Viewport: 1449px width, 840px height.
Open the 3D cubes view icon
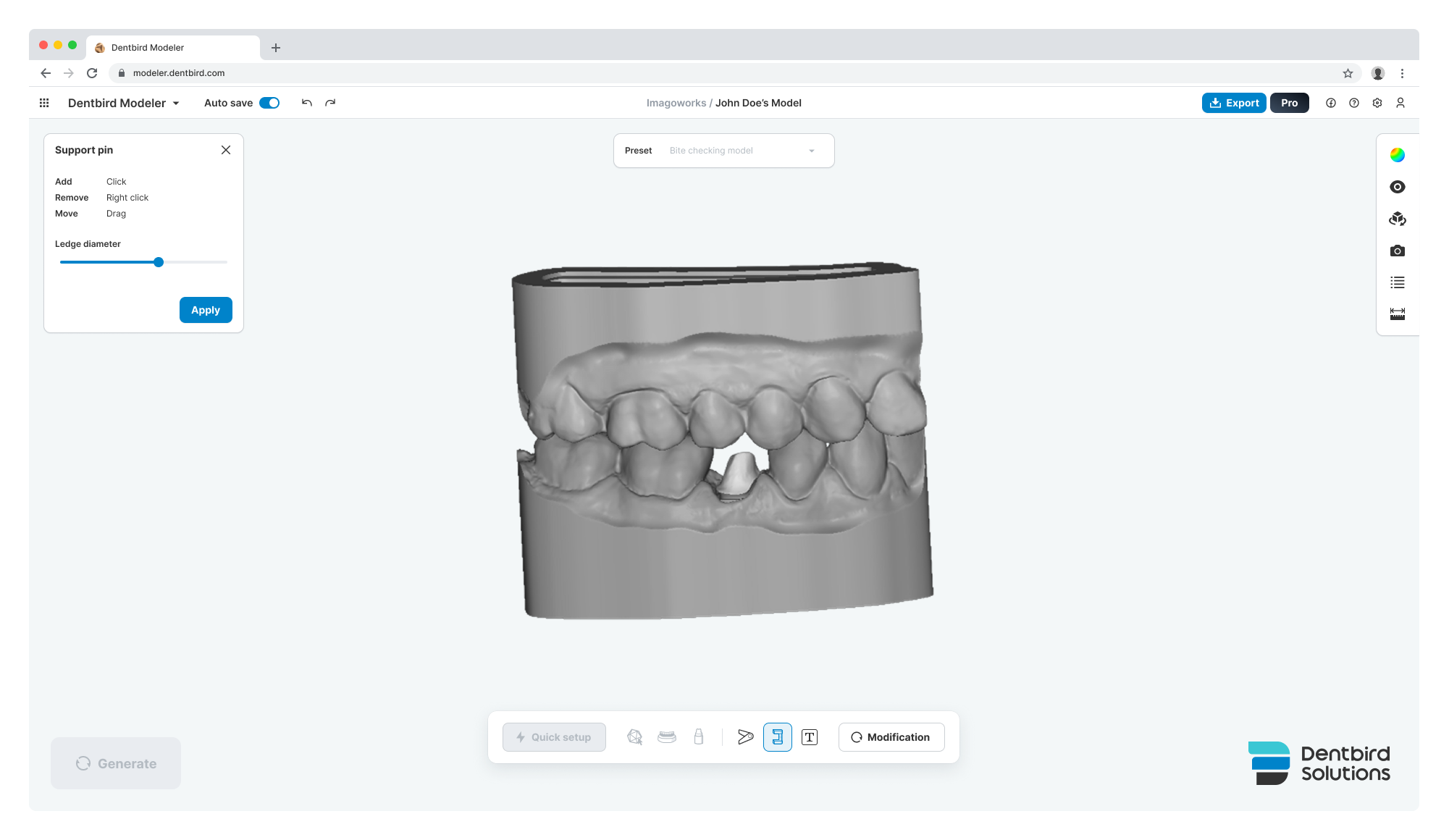(x=1397, y=219)
